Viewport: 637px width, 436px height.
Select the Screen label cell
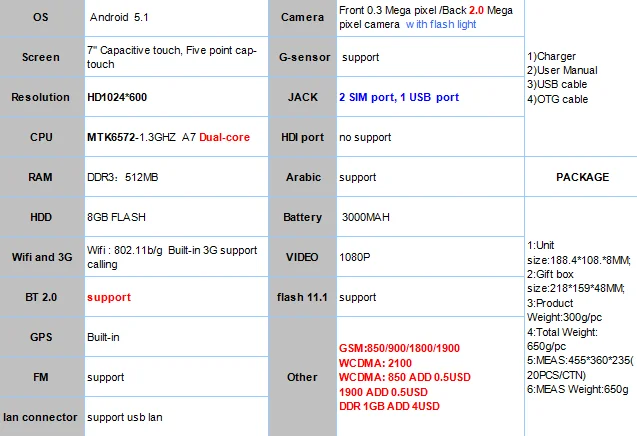(x=42, y=57)
